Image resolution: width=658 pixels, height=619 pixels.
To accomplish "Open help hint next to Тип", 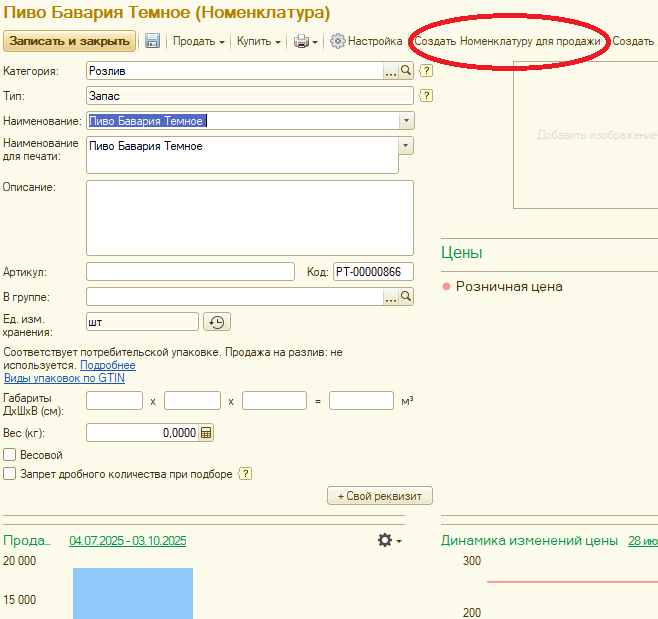I will click(x=426, y=96).
